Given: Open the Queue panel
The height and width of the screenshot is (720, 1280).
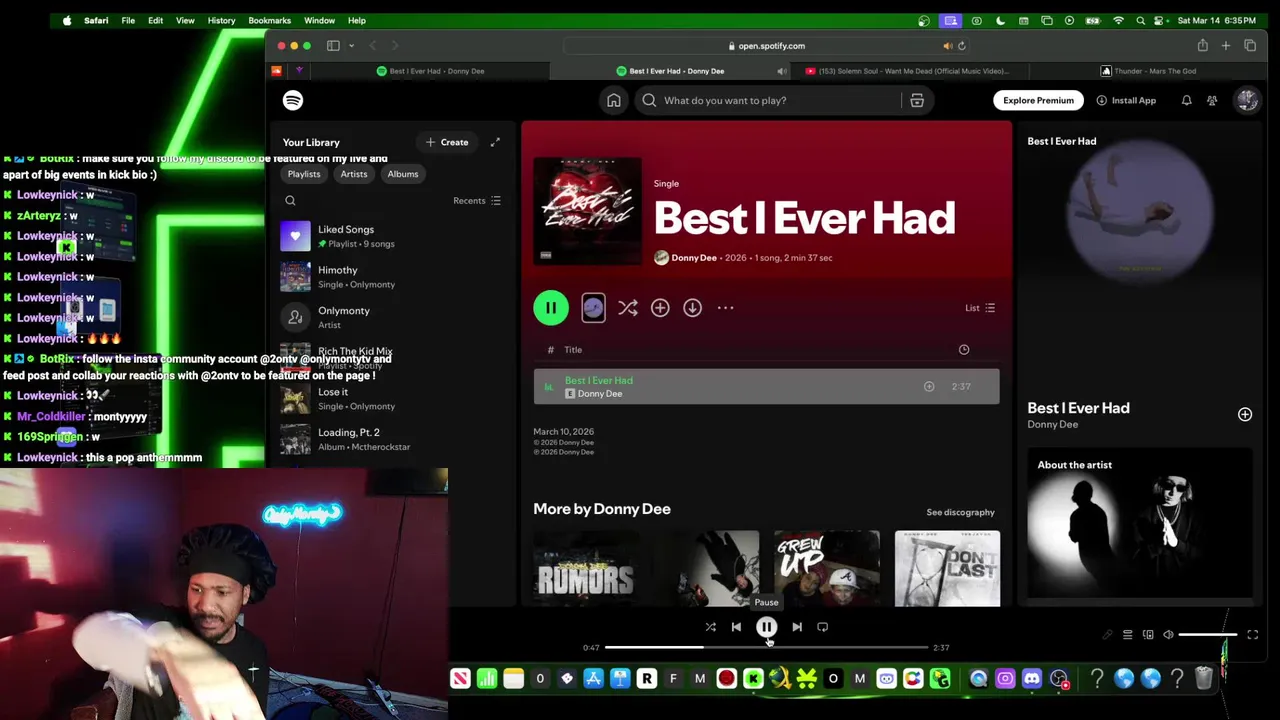Looking at the screenshot, I should coord(1127,635).
